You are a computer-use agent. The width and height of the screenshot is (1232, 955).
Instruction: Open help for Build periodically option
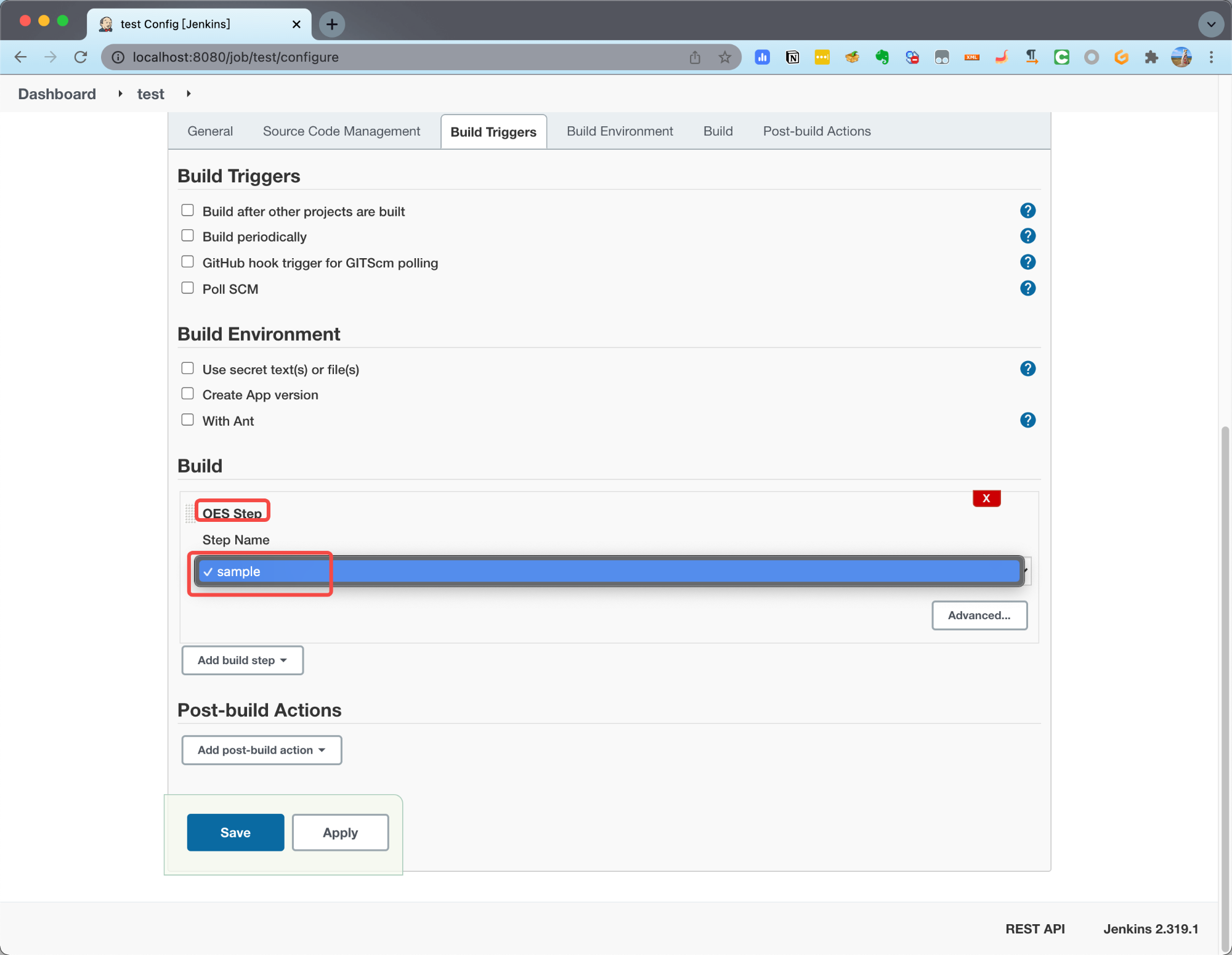(1027, 236)
